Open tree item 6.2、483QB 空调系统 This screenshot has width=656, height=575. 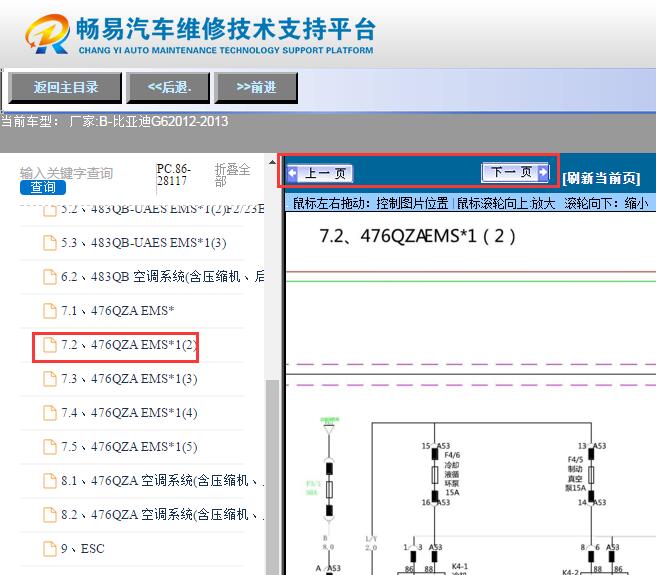pyautogui.click(x=162, y=277)
